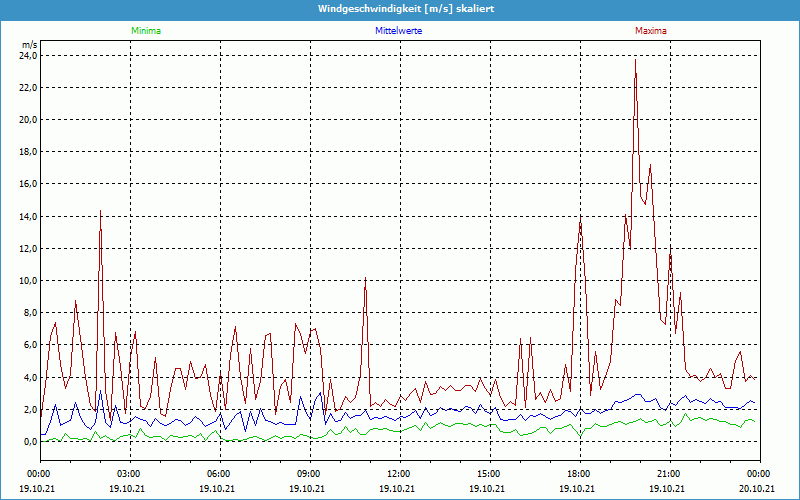Click the 18:00 time axis label
The height and width of the screenshot is (500, 800).
(579, 473)
